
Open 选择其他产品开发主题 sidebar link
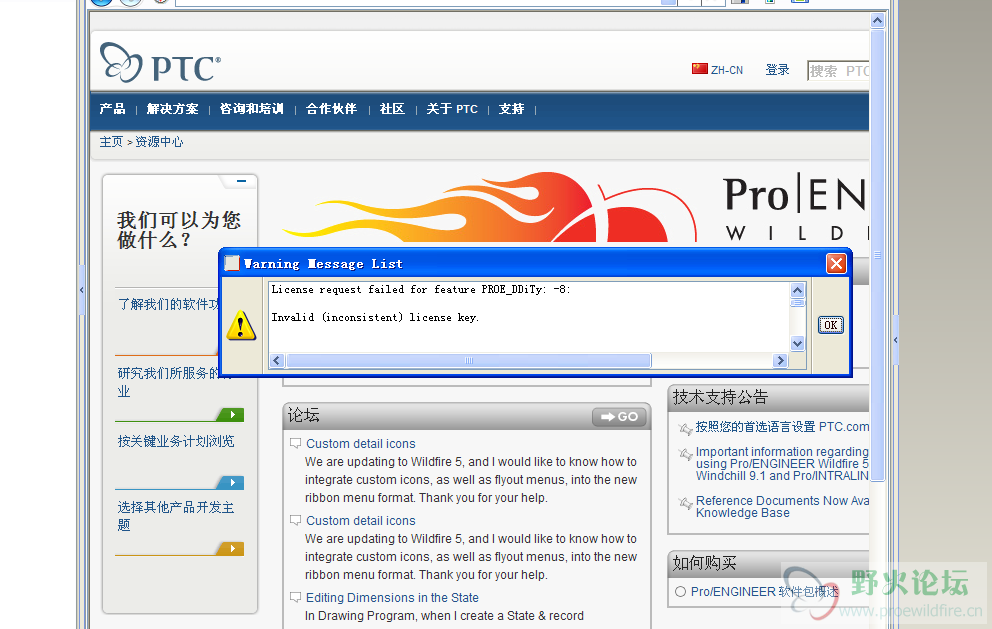pyautogui.click(x=176, y=516)
